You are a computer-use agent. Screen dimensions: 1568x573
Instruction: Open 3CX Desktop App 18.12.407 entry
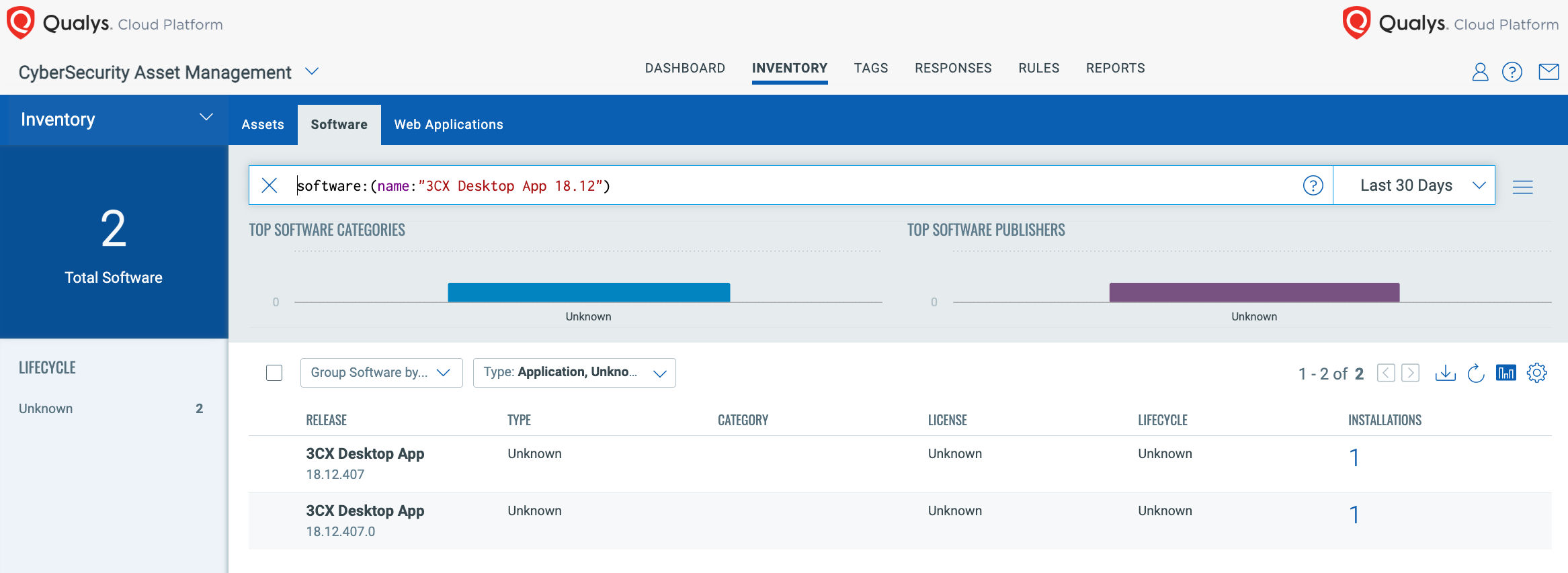click(x=365, y=454)
